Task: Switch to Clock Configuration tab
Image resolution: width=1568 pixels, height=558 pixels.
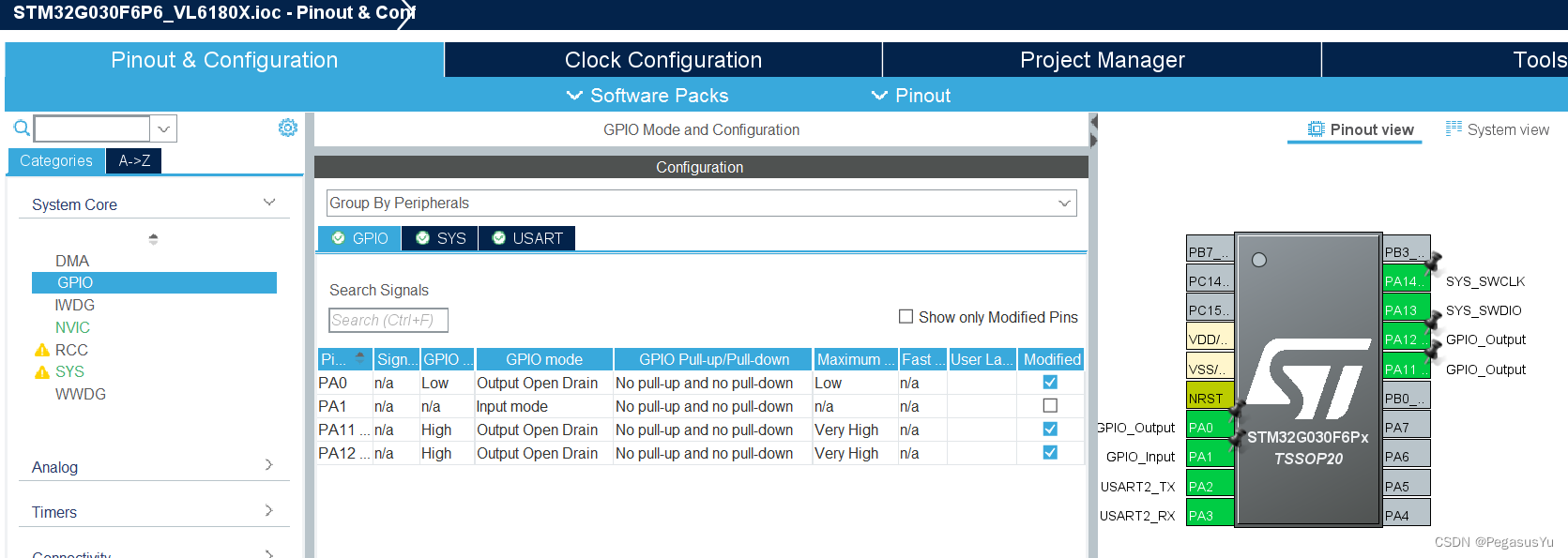Action: pyautogui.click(x=663, y=60)
